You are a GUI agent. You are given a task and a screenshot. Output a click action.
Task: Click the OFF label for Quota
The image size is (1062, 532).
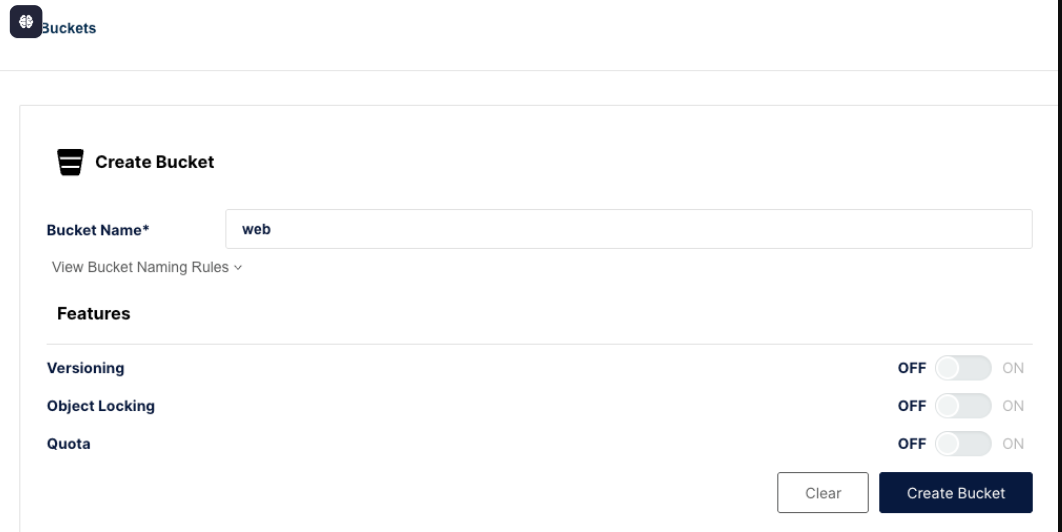point(911,444)
